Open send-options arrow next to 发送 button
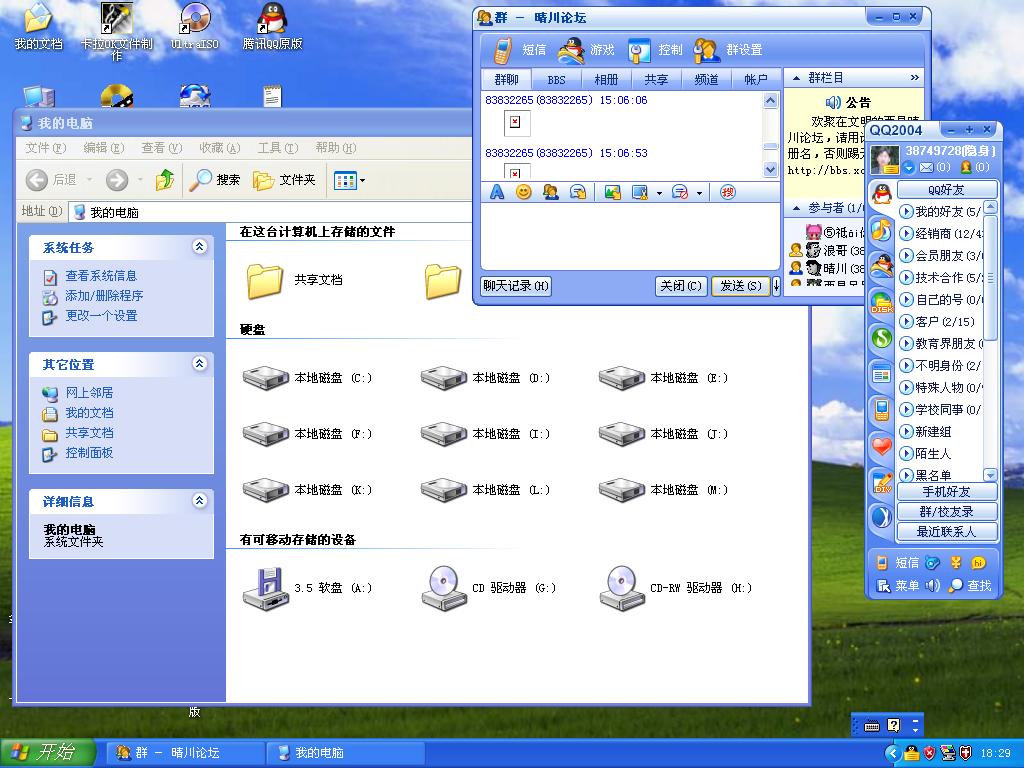Viewport: 1024px width, 768px height. 776,286
